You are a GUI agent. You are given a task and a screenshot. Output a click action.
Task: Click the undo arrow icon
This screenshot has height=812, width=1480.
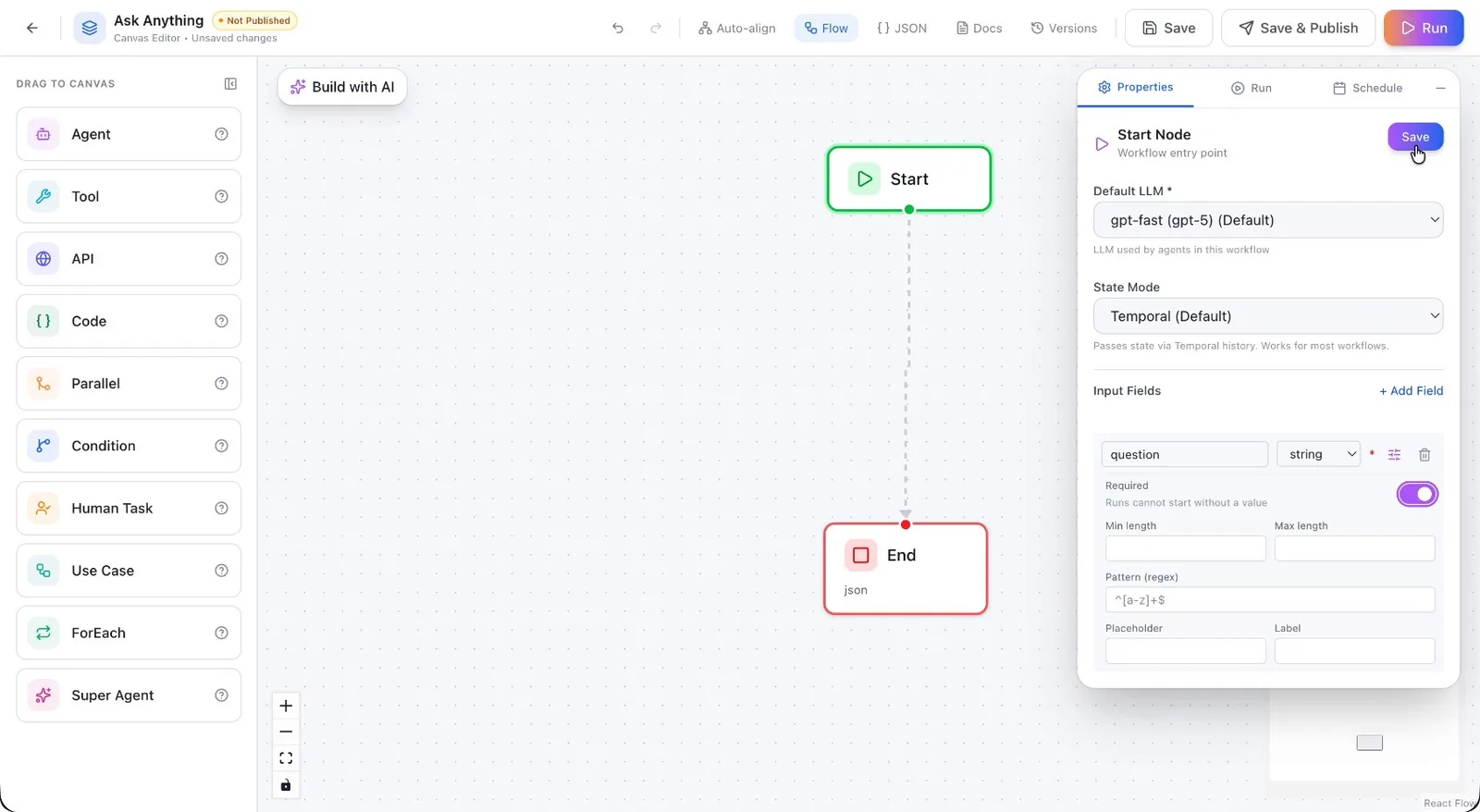point(618,28)
